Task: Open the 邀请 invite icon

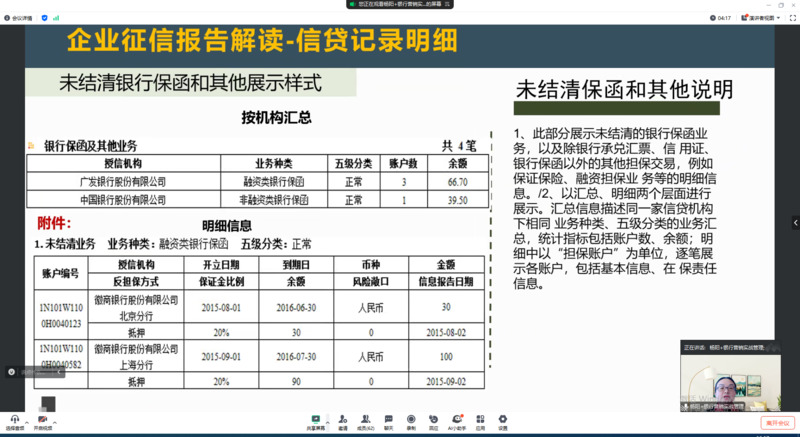Action: tap(343, 419)
